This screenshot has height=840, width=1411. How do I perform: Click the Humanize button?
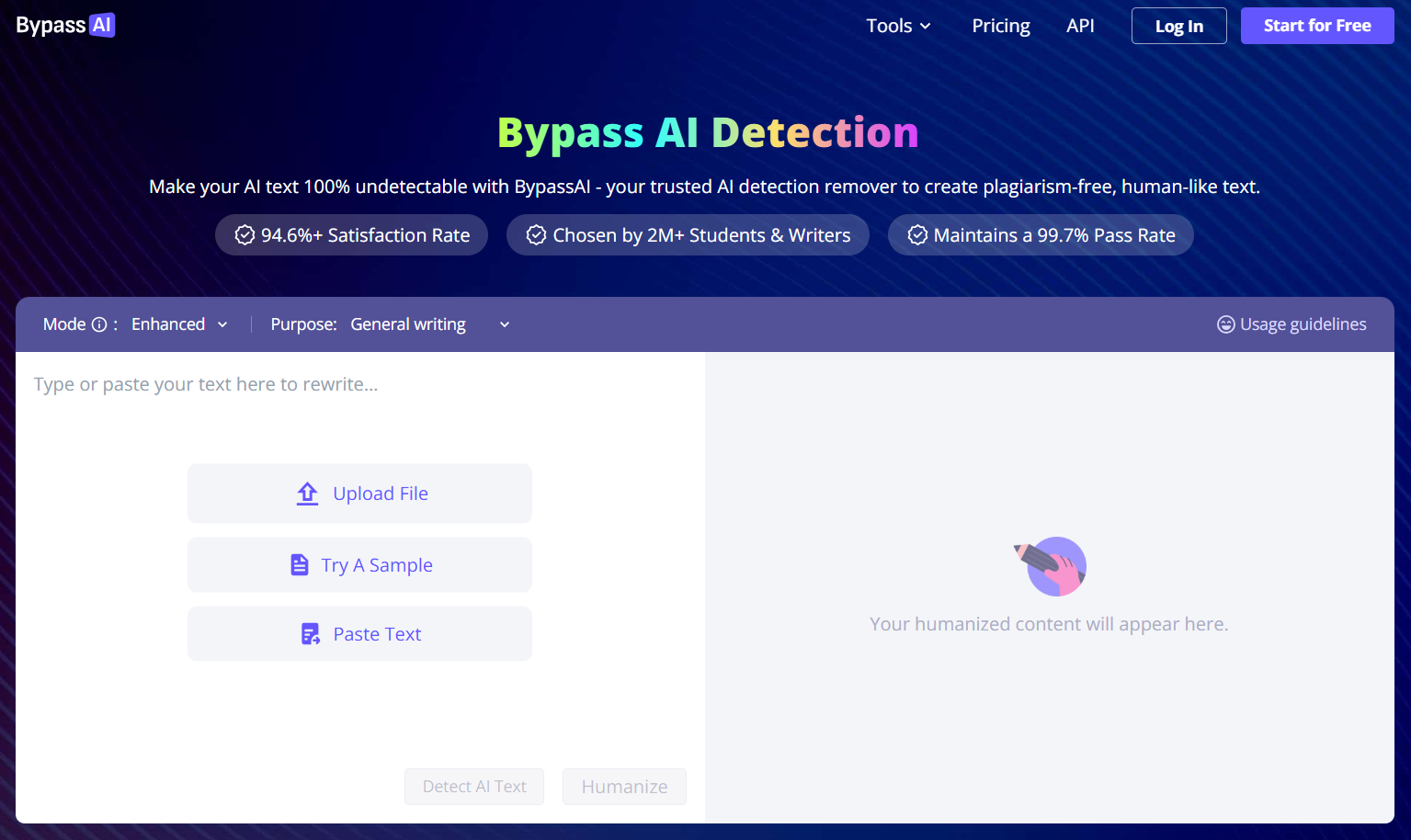(624, 787)
